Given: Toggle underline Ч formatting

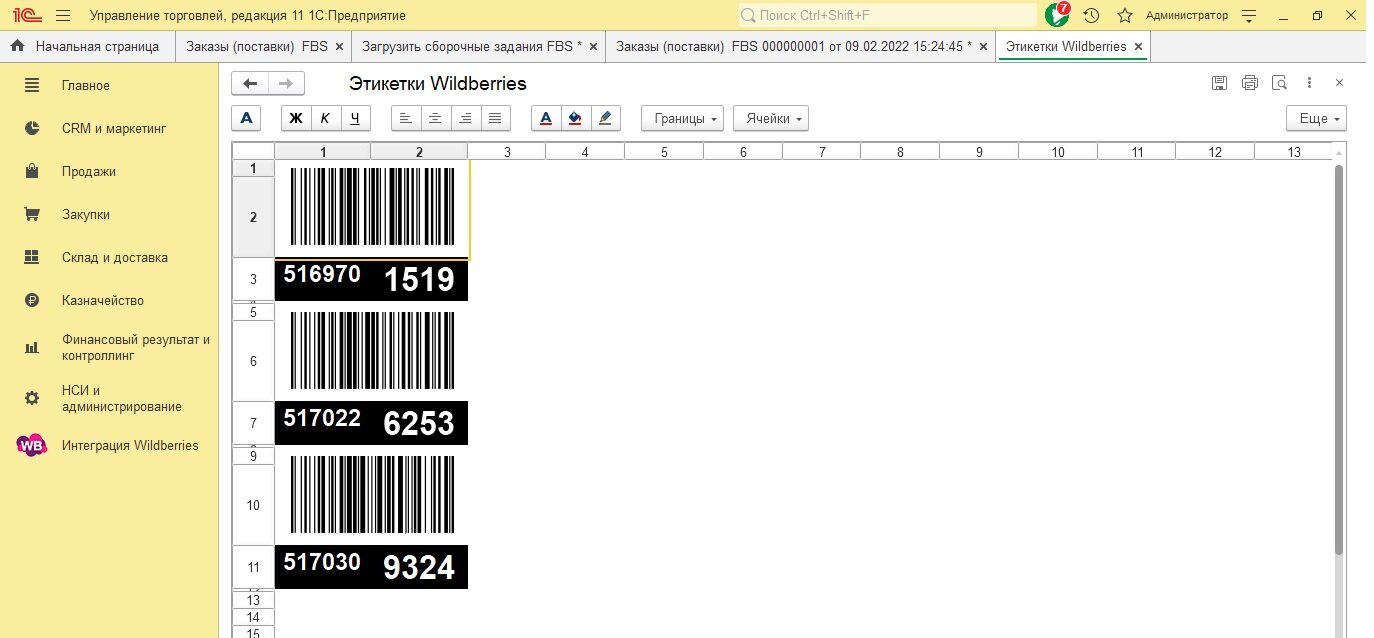Looking at the screenshot, I should point(356,118).
